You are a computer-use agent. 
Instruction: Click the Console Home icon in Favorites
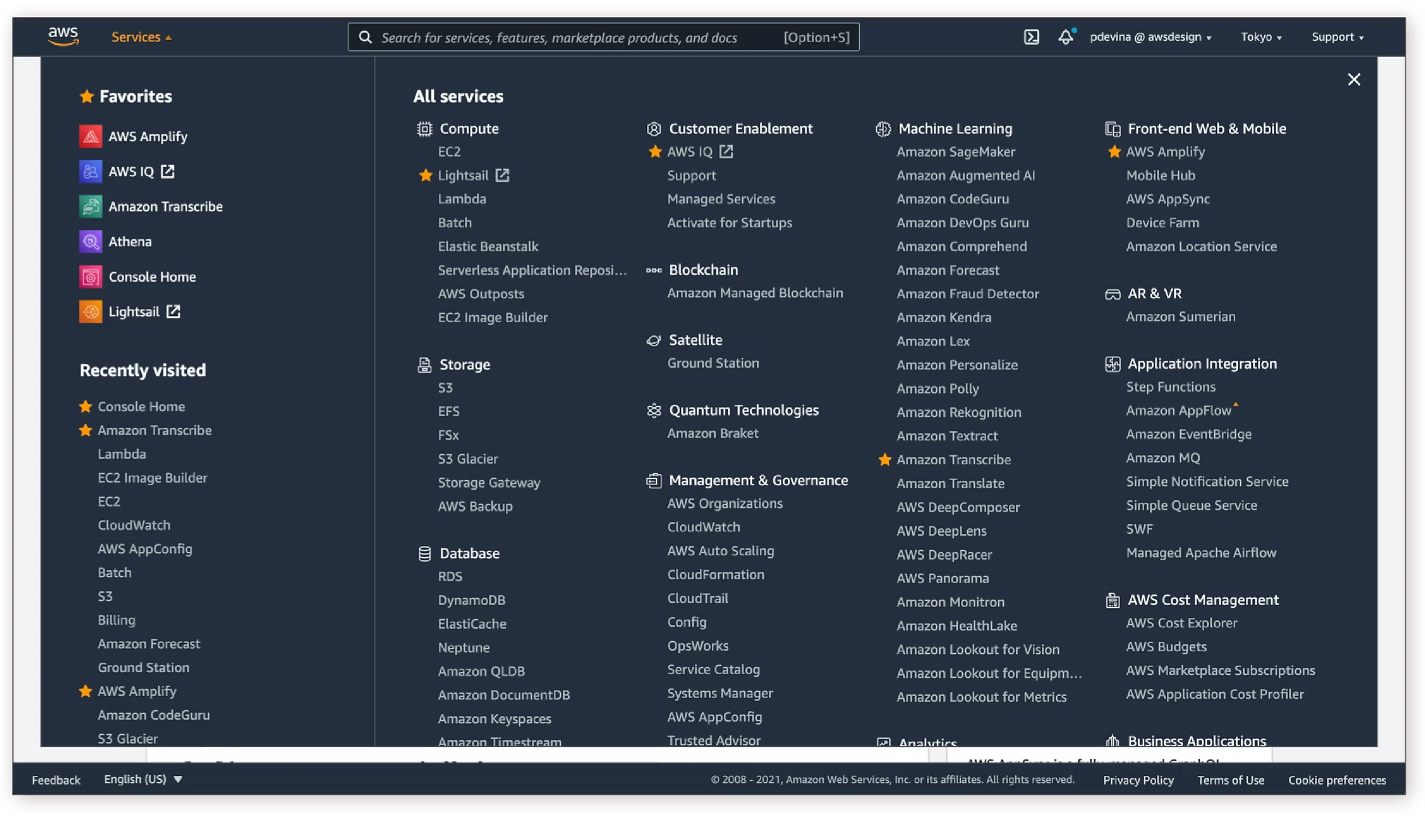[x=91, y=277]
